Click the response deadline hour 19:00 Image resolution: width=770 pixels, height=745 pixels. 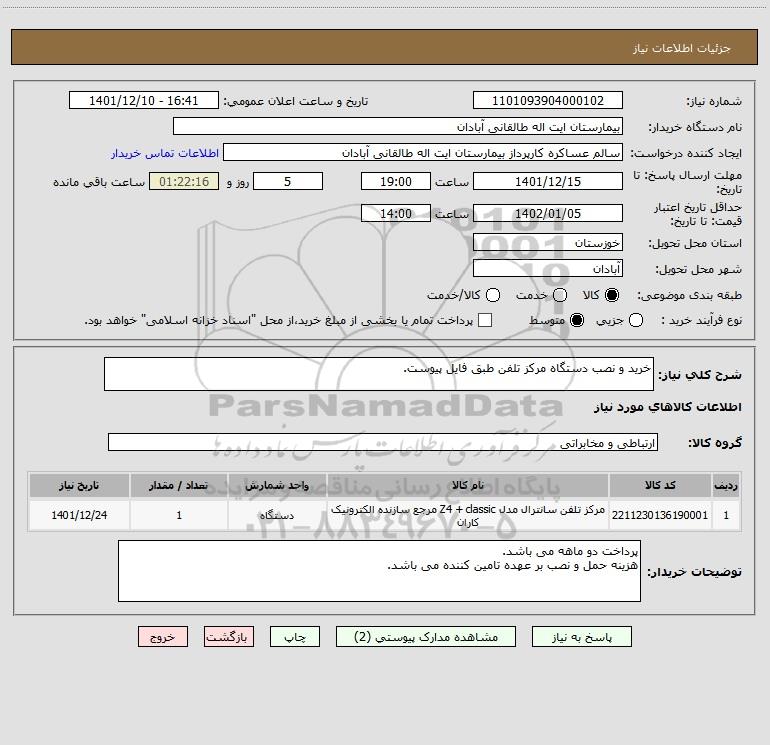pyautogui.click(x=396, y=182)
